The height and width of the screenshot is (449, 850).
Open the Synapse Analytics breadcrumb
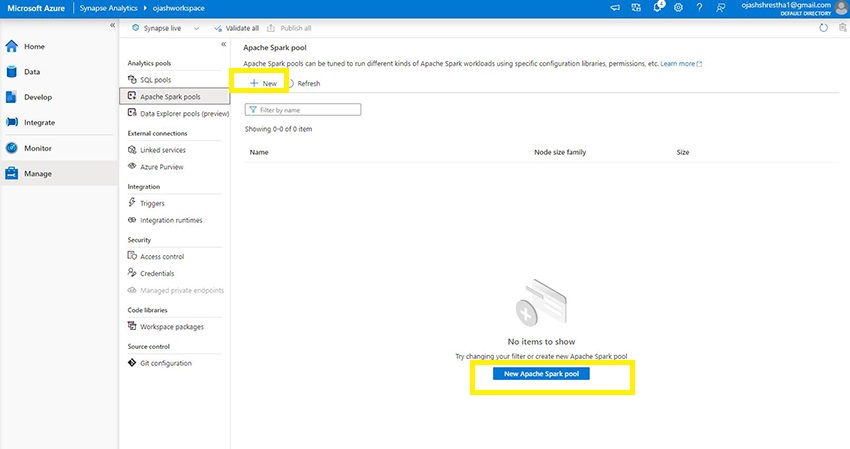pyautogui.click(x=108, y=8)
